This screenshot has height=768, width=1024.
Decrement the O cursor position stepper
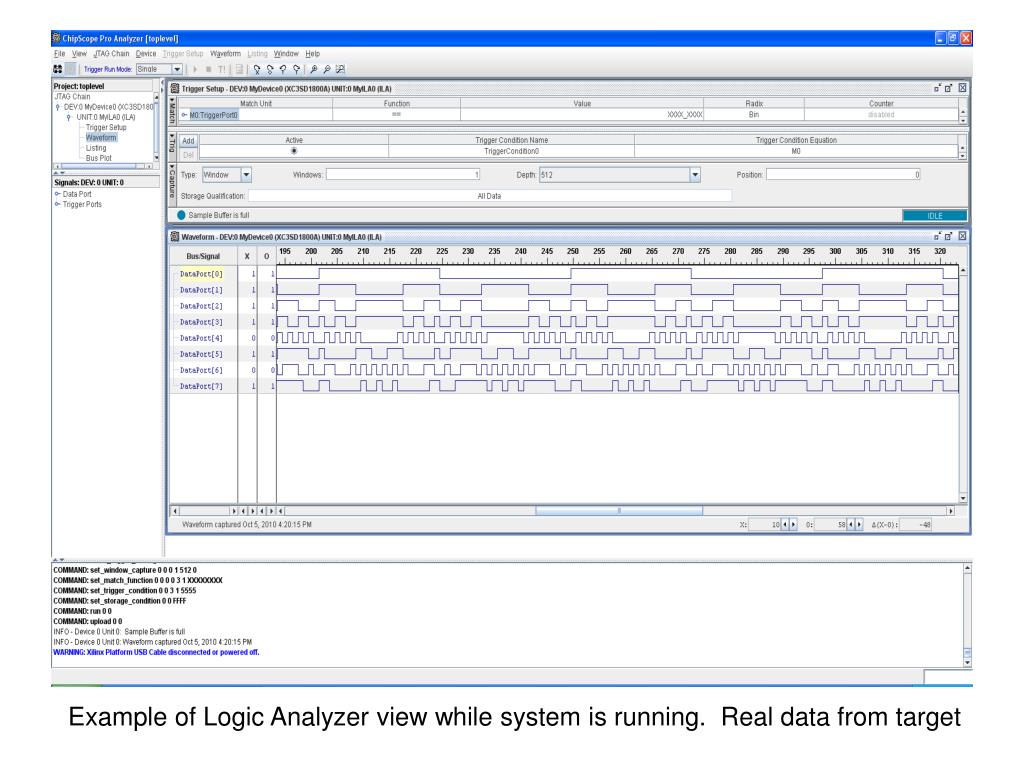(850, 524)
